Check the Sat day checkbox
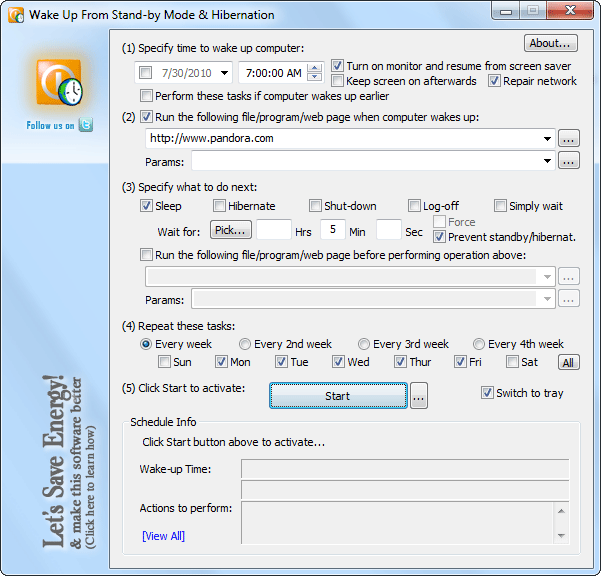The width and height of the screenshot is (601, 576). click(512, 362)
